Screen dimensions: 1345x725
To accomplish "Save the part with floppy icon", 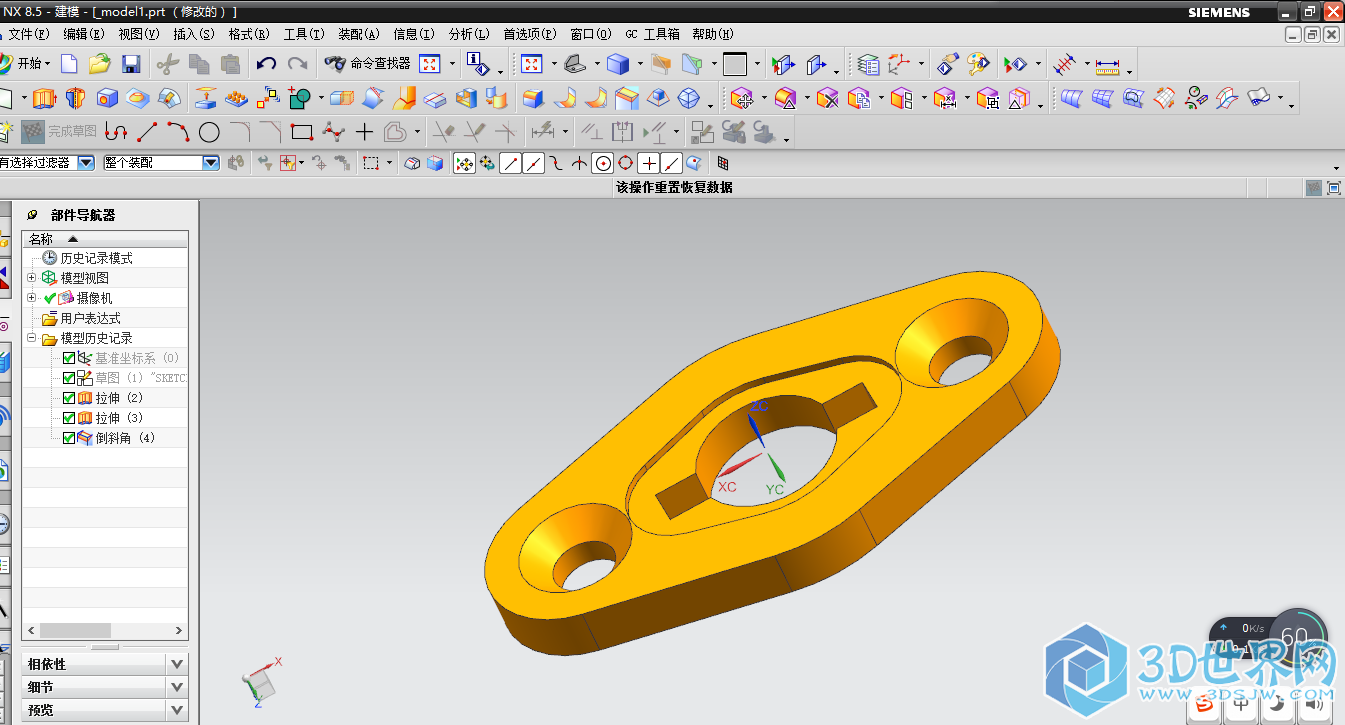I will 130,64.
